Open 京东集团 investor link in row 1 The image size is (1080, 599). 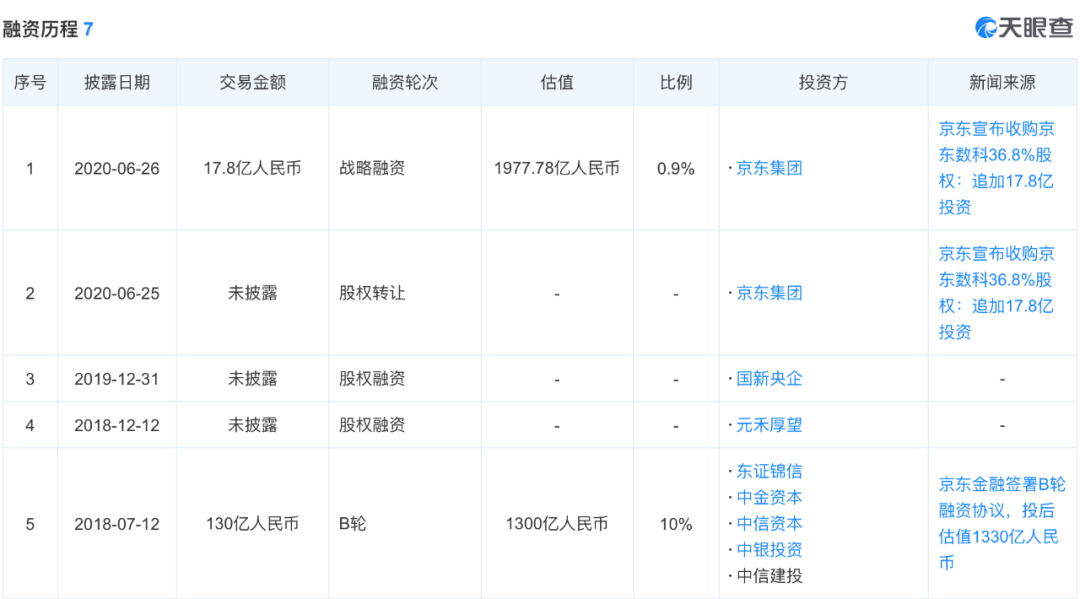(x=769, y=168)
